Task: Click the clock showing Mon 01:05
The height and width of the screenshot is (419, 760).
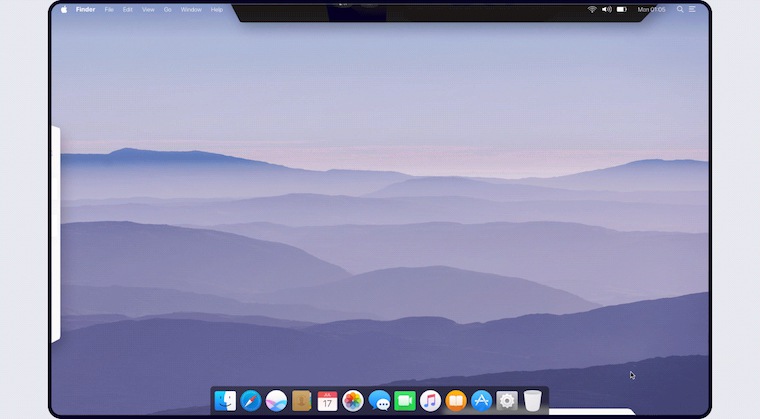Action: point(651,9)
